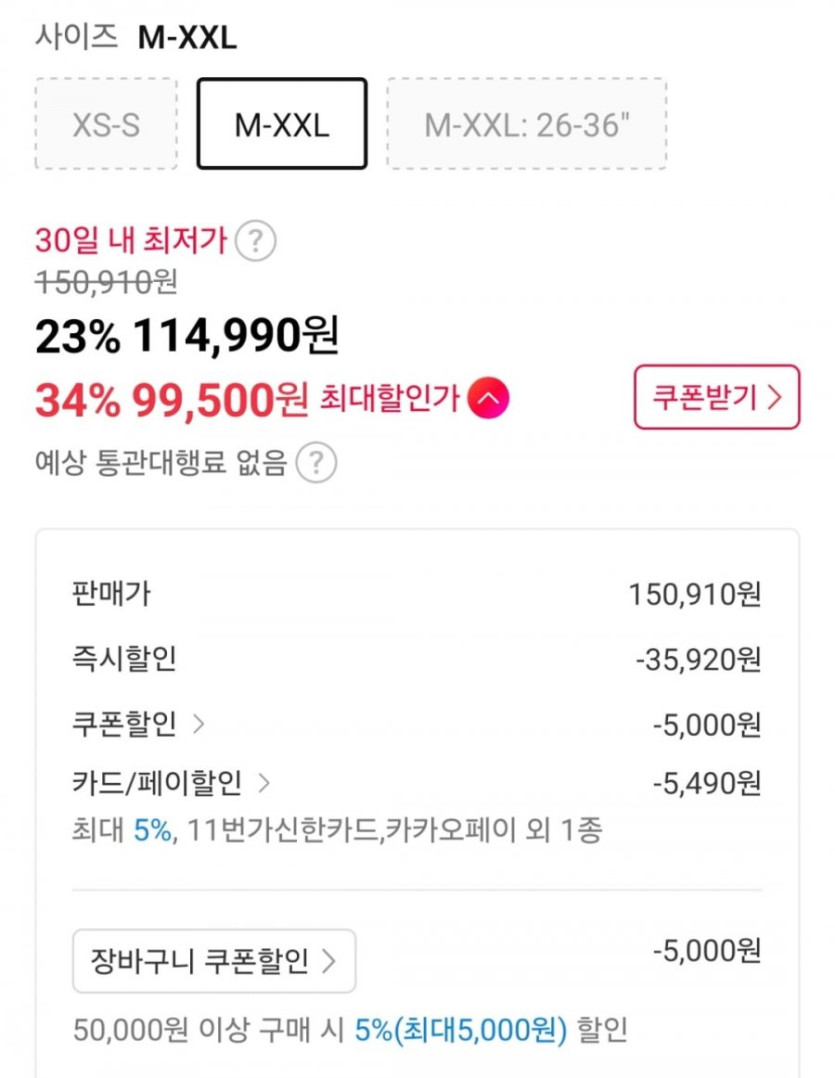Image resolution: width=835 pixels, height=1078 pixels.
Task: Tap the 예상 통관대행료 없음 text
Action: coord(161,463)
